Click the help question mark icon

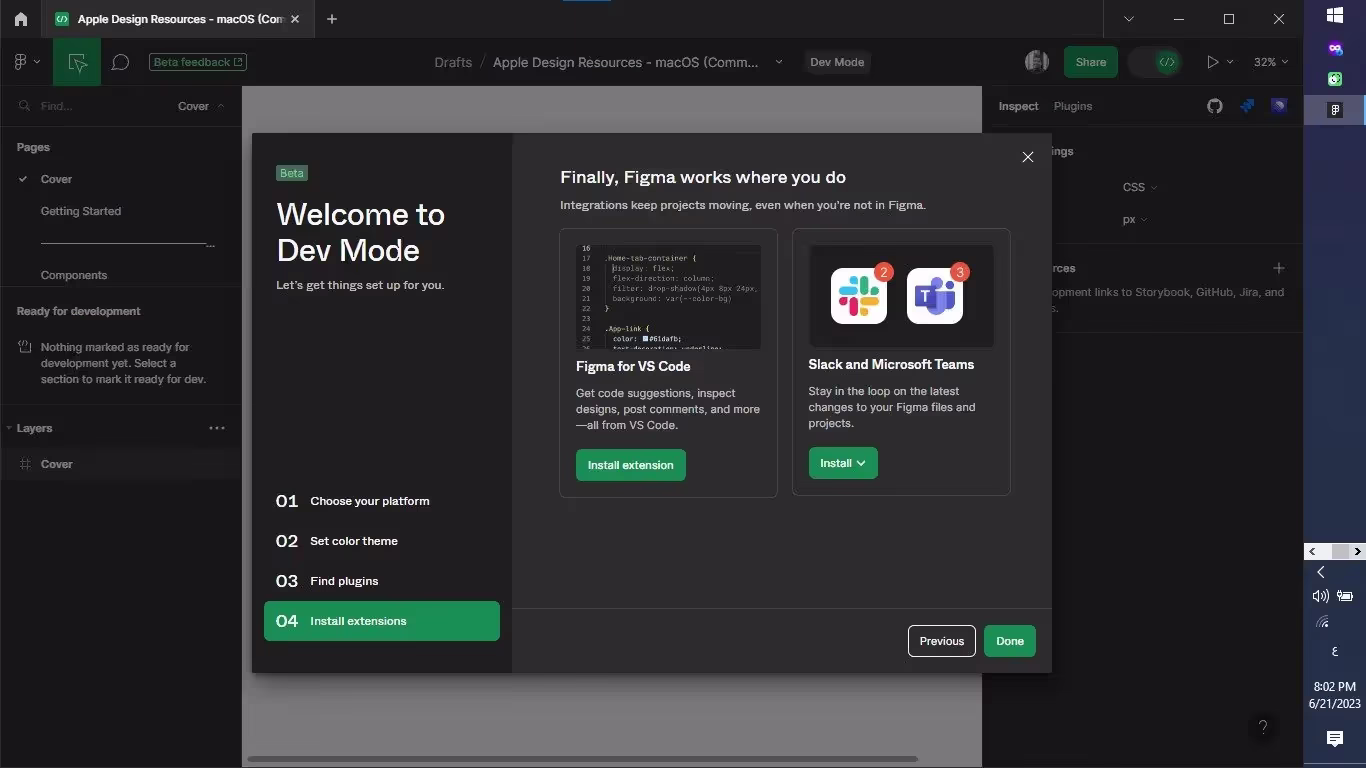pyautogui.click(x=1263, y=727)
